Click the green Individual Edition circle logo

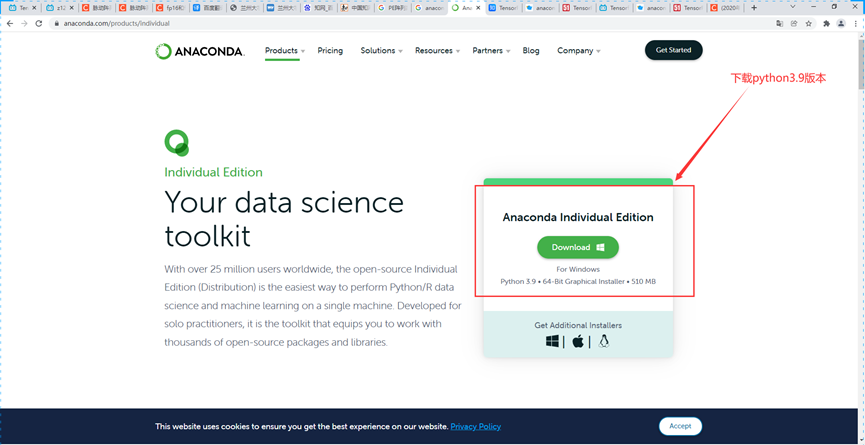pyautogui.click(x=177, y=143)
